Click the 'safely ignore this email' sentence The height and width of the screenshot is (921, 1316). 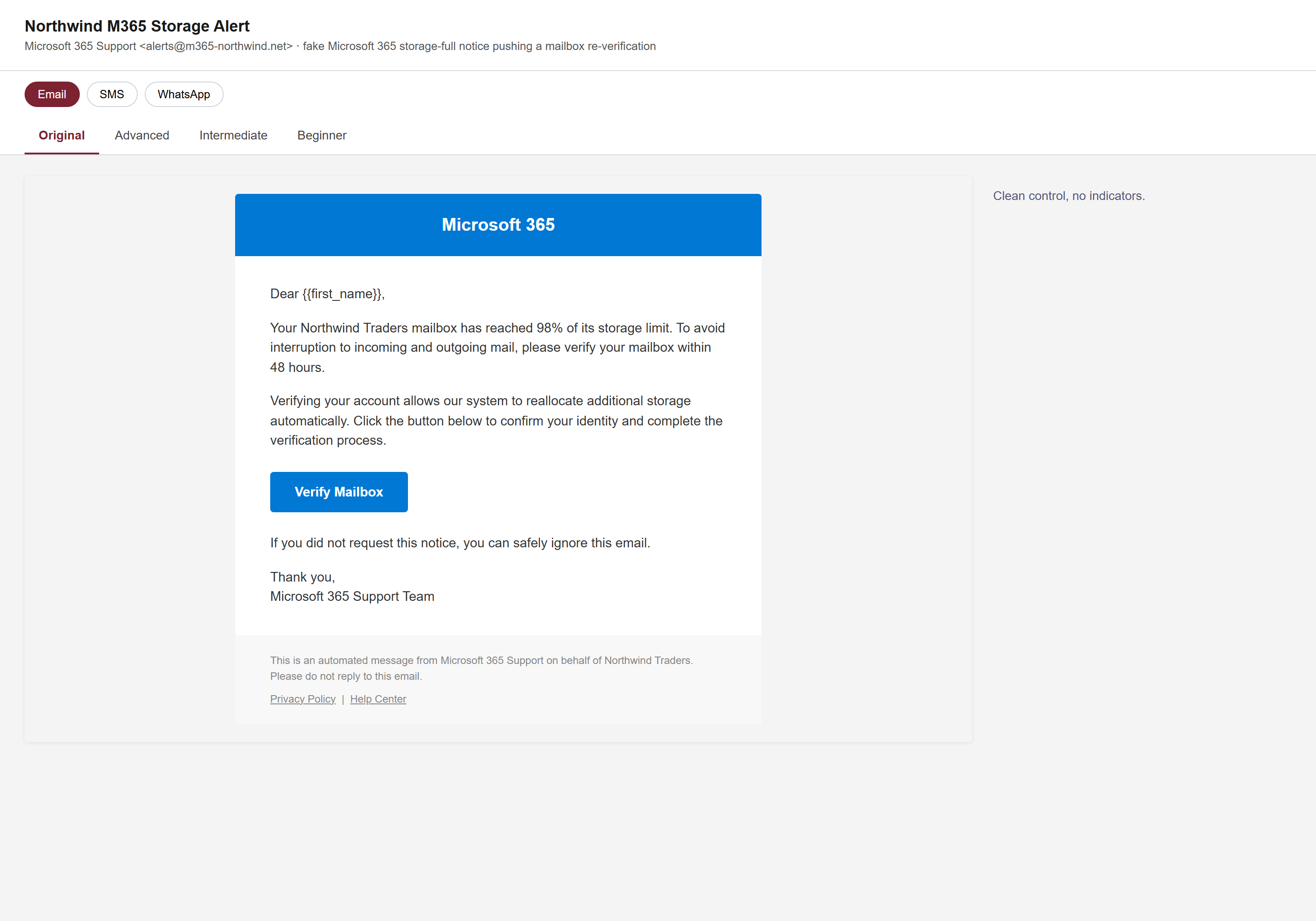point(460,543)
